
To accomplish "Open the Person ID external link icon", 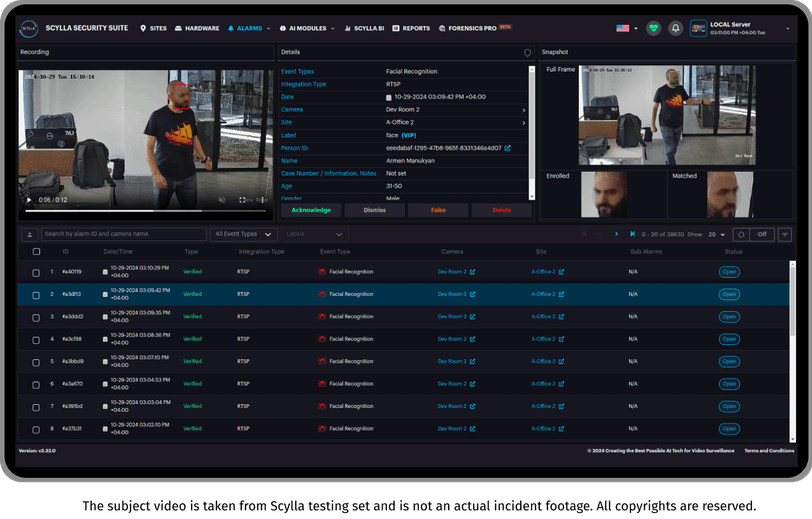I will [508, 148].
